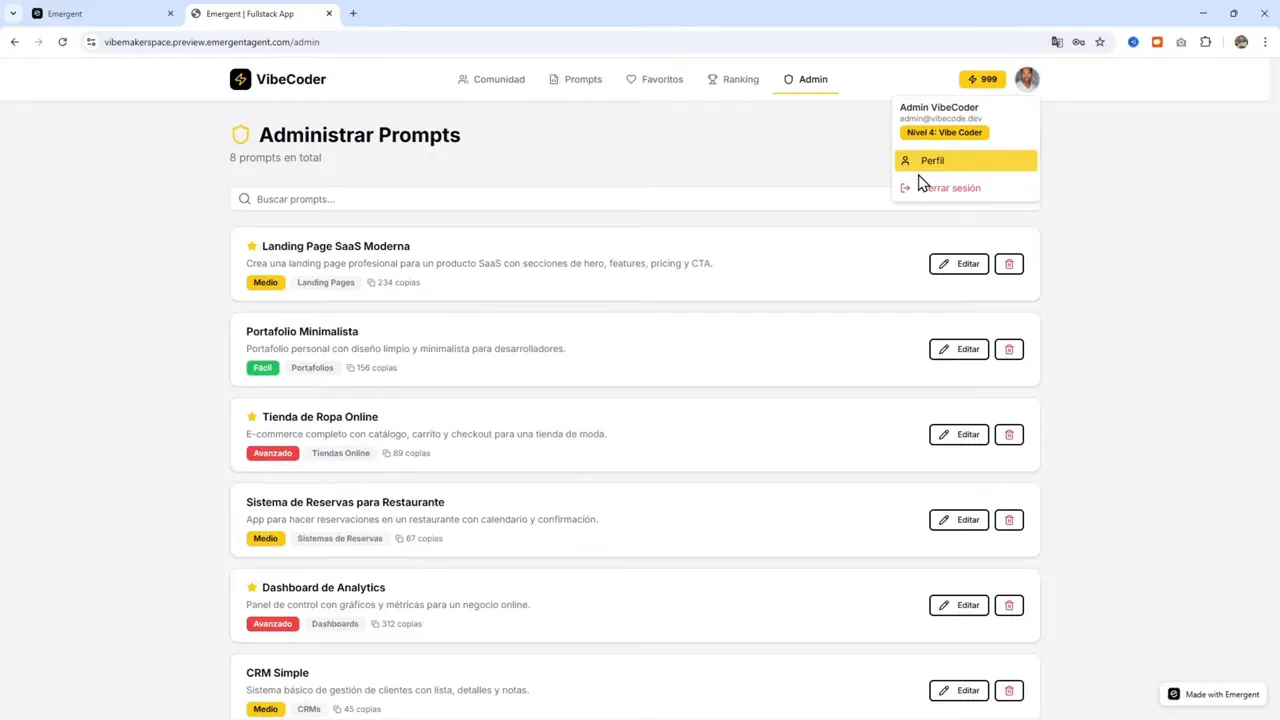Viewport: 1280px width, 720px height.
Task: Delete the Landing Page SaaS Moderna prompt
Action: click(1009, 264)
